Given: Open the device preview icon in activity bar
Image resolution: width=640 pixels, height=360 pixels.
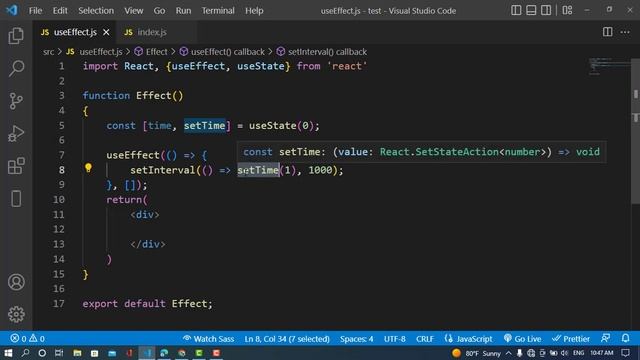Looking at the screenshot, I should point(16,199).
